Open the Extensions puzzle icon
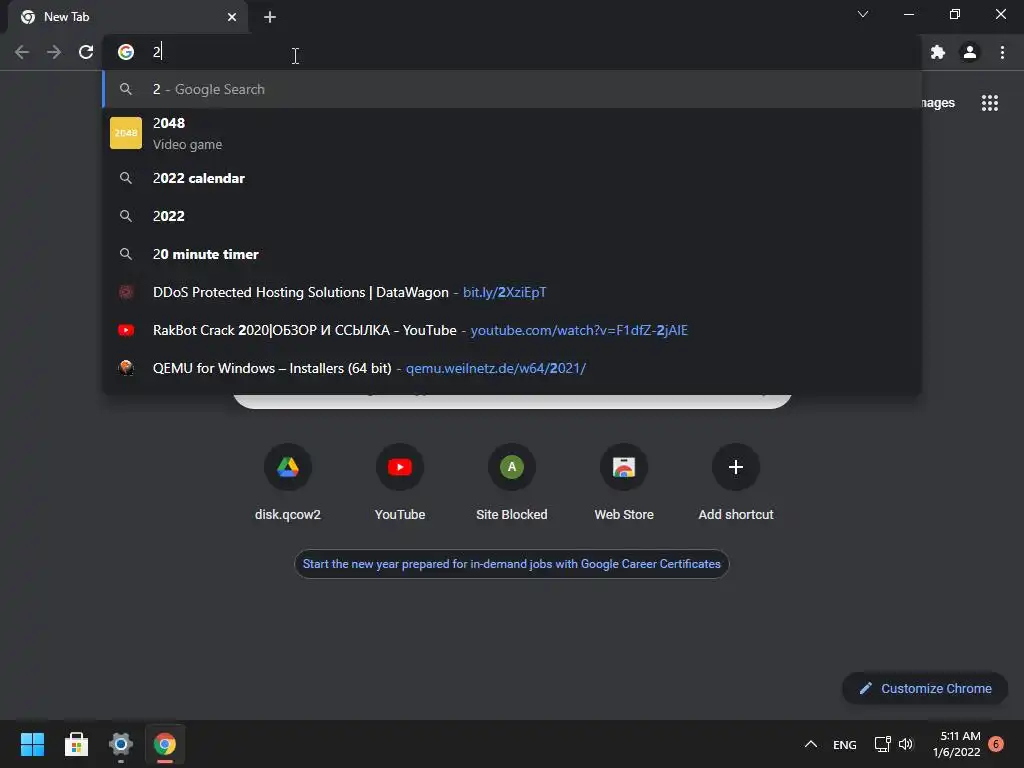Screen dimensions: 1024x768 [x=938, y=52]
